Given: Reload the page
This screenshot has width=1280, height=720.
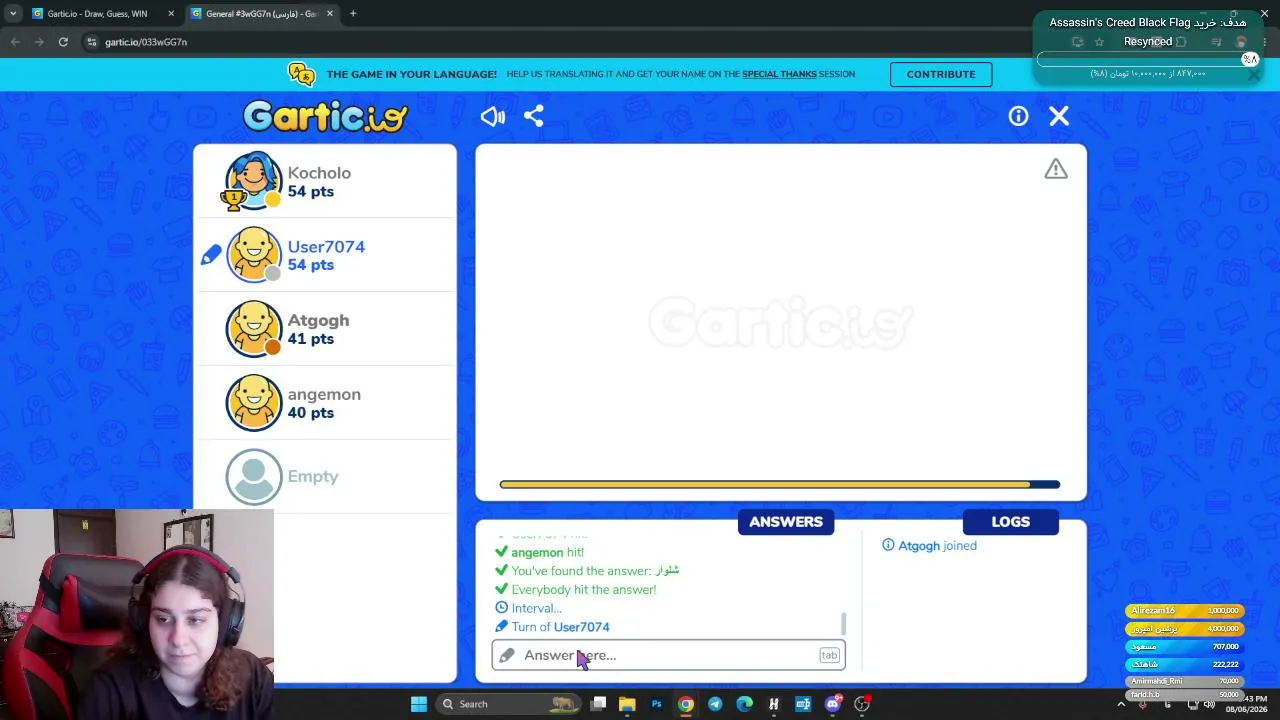Looking at the screenshot, I should coord(63,42).
